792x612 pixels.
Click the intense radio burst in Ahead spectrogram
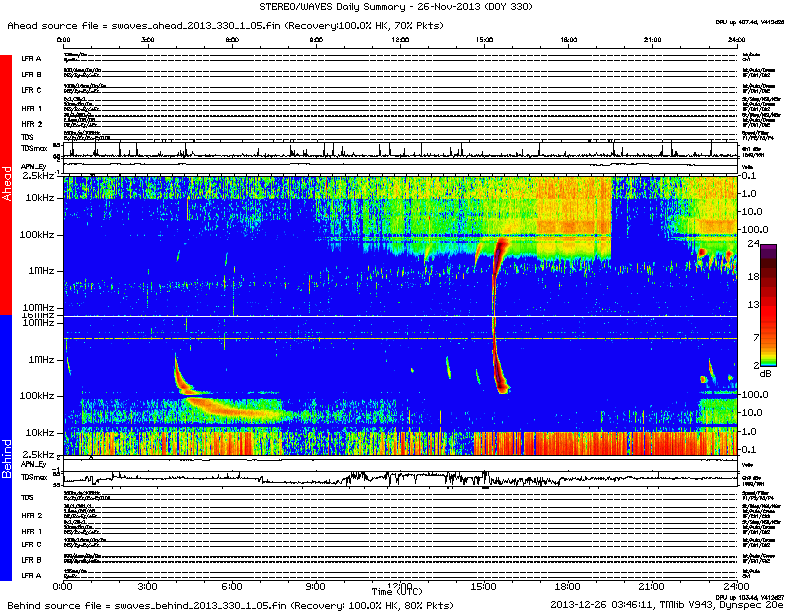pos(497,250)
